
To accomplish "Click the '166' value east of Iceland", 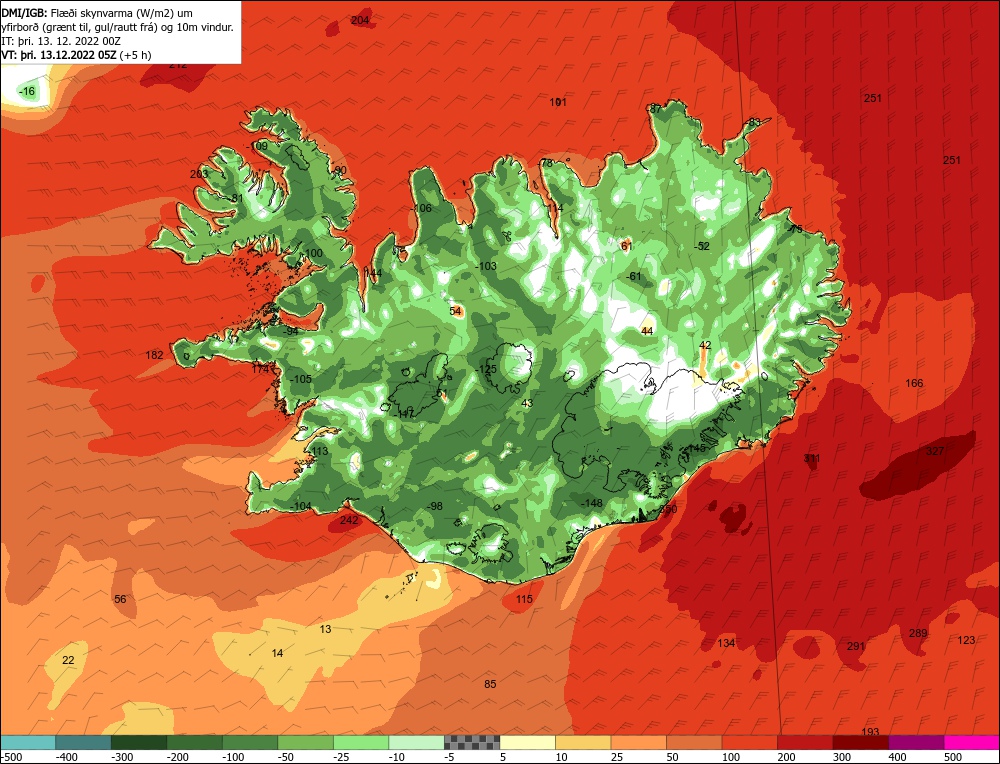I will tap(915, 383).
